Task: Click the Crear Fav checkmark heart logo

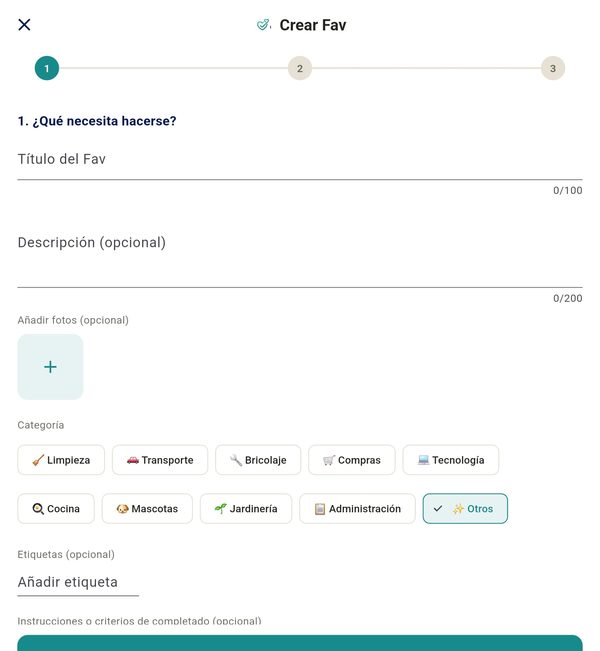Action: pyautogui.click(x=264, y=25)
